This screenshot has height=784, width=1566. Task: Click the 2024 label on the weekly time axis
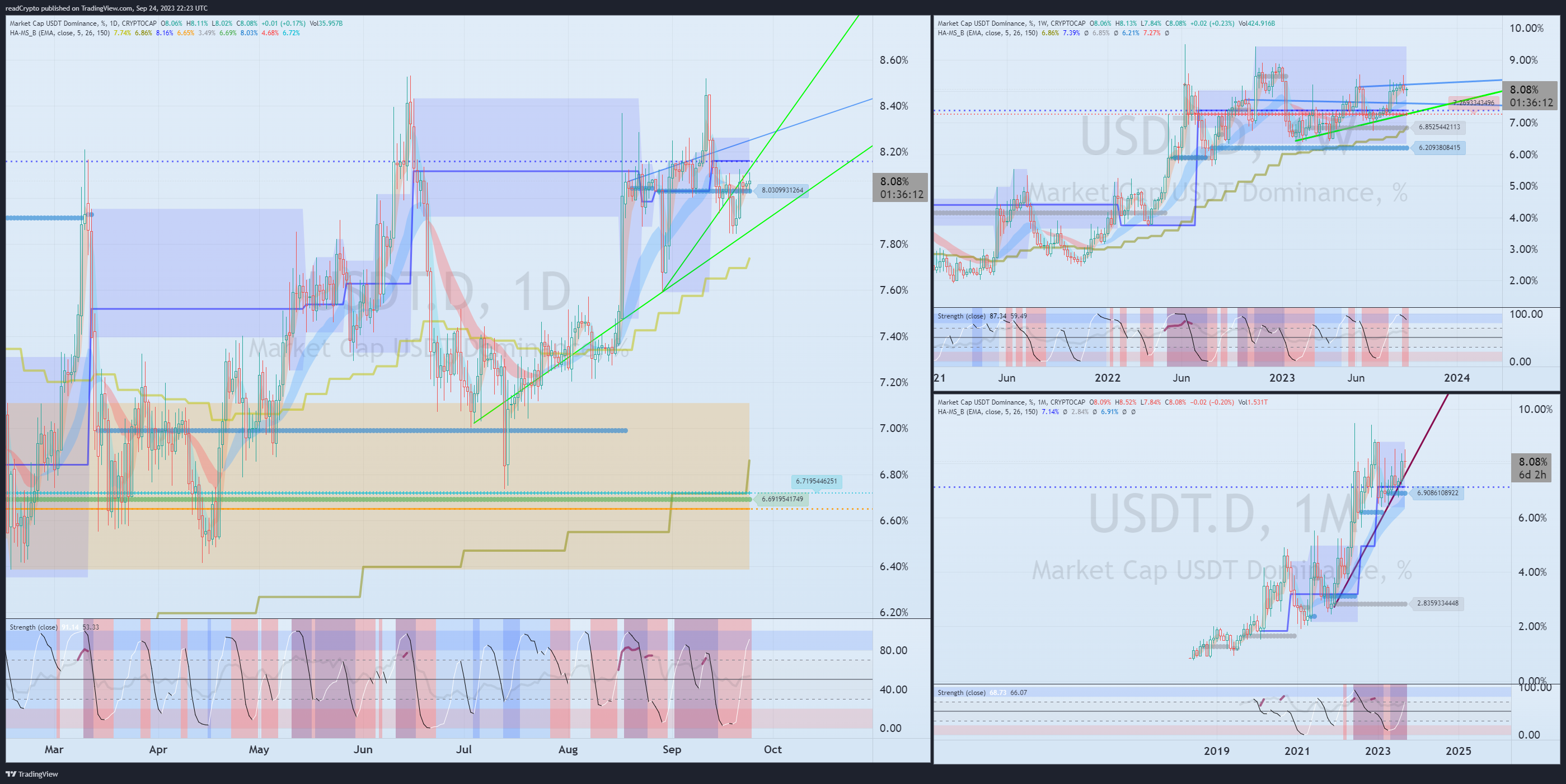[1456, 377]
